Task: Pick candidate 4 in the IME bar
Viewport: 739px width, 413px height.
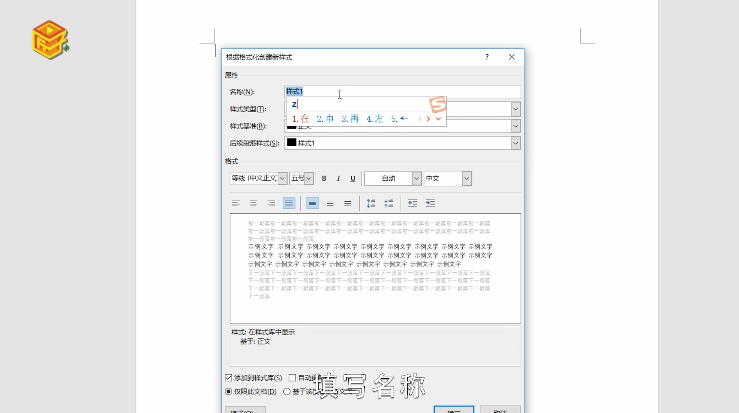Action: 374,118
